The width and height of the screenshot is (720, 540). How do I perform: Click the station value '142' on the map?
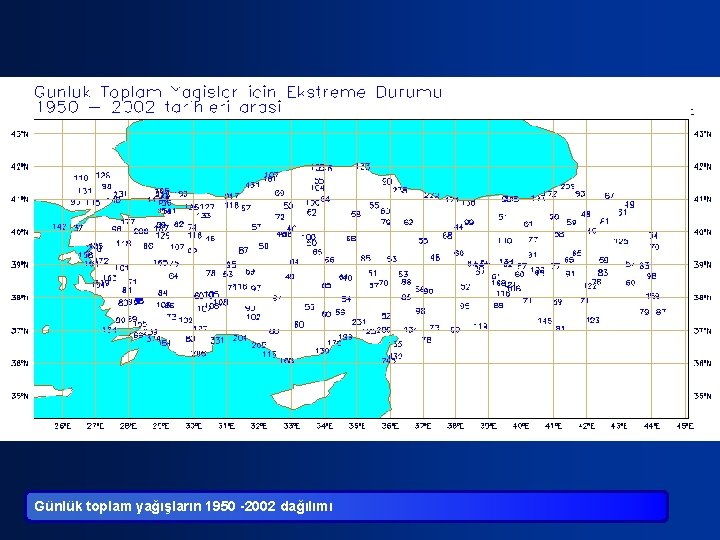(60, 227)
